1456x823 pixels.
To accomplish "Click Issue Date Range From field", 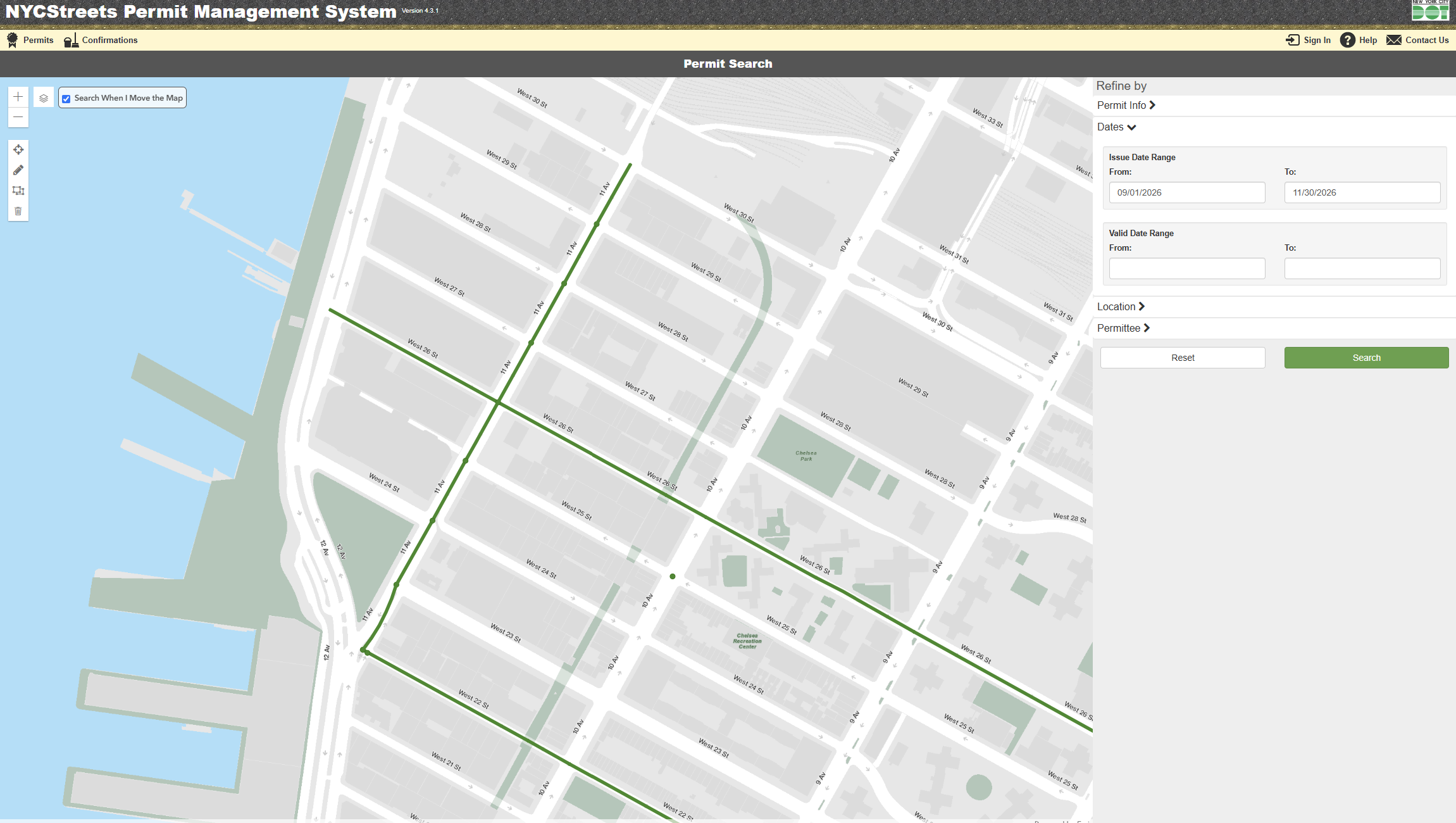I will click(x=1187, y=192).
